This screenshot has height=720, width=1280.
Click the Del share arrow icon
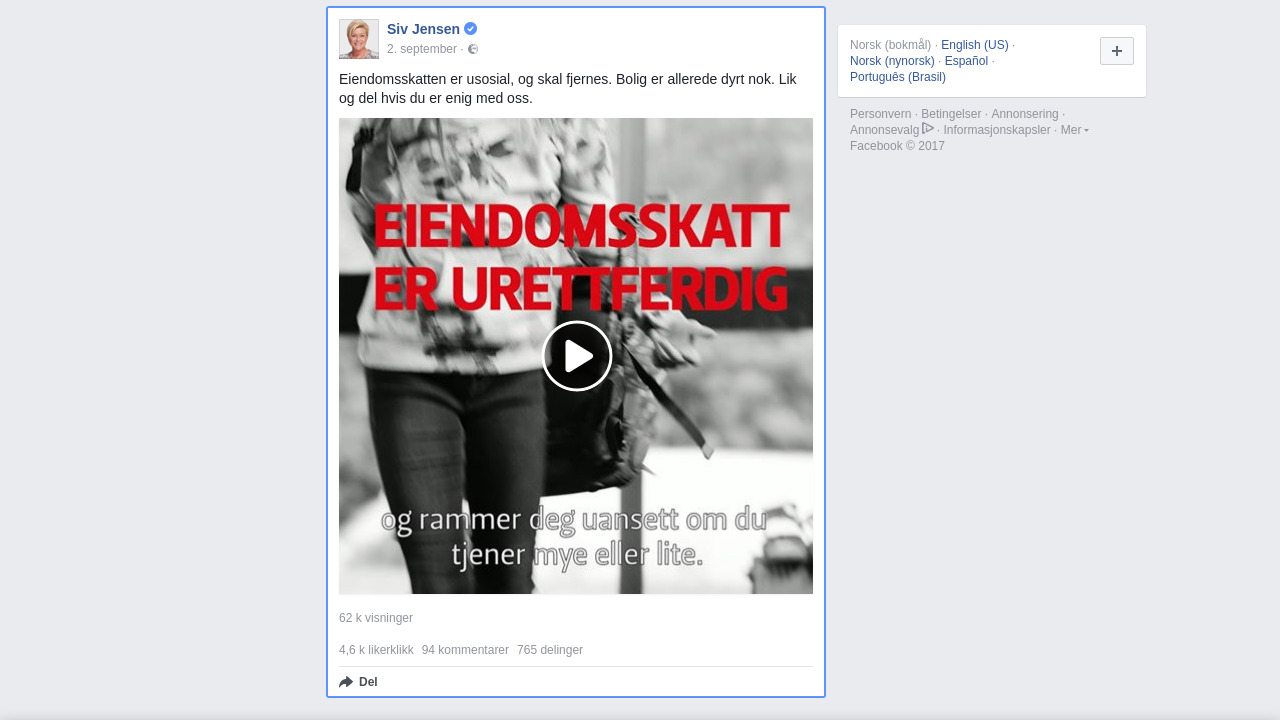(346, 682)
